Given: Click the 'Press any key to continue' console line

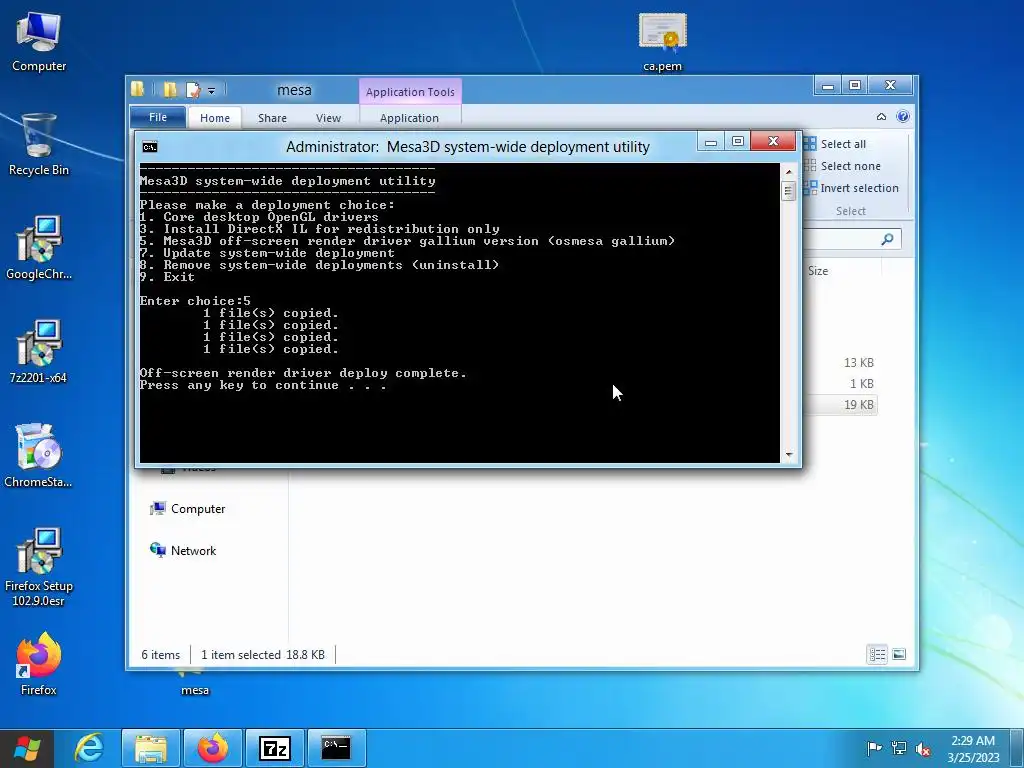Looking at the screenshot, I should click(263, 385).
